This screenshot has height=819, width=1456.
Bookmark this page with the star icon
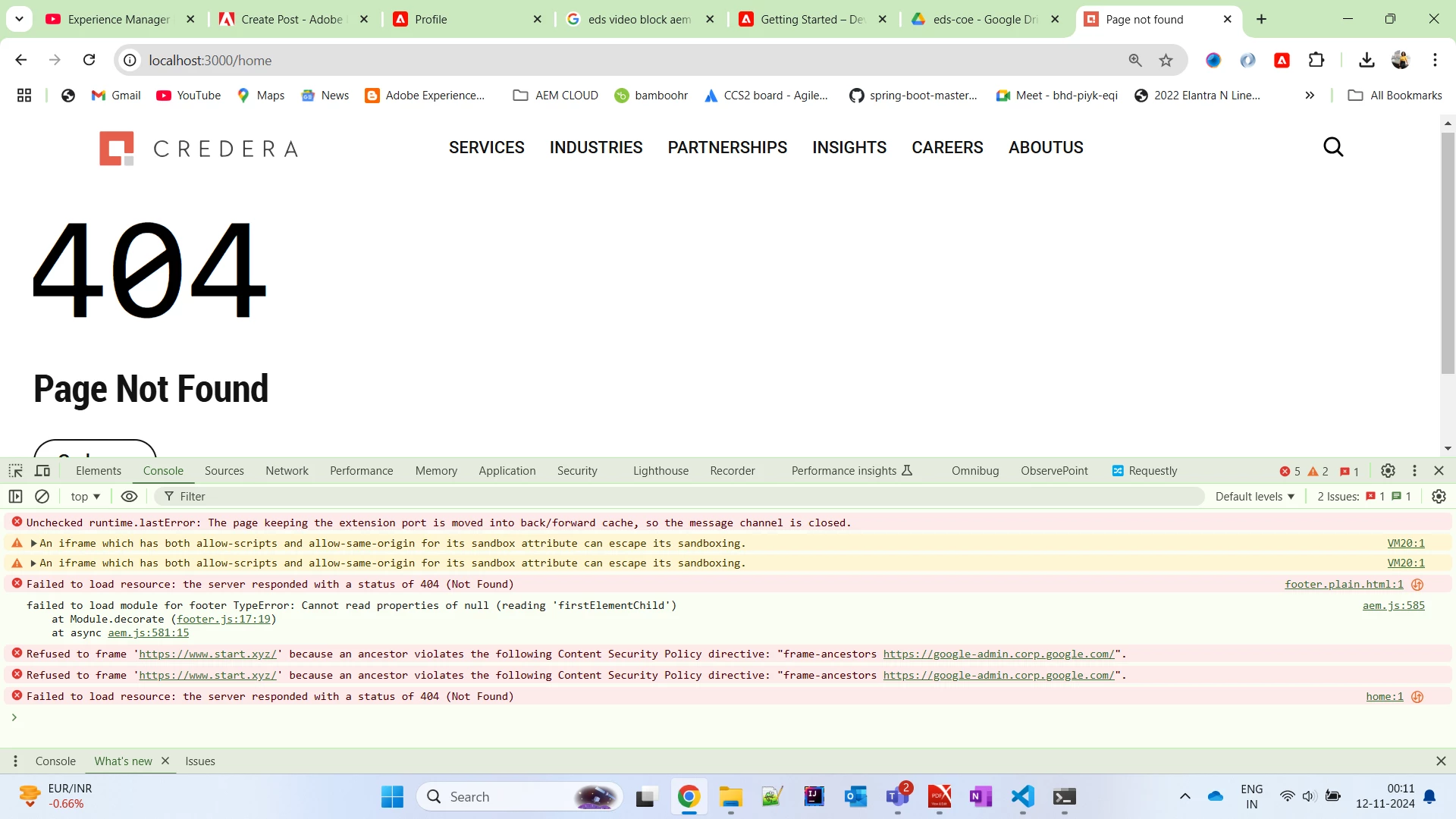[1166, 61]
